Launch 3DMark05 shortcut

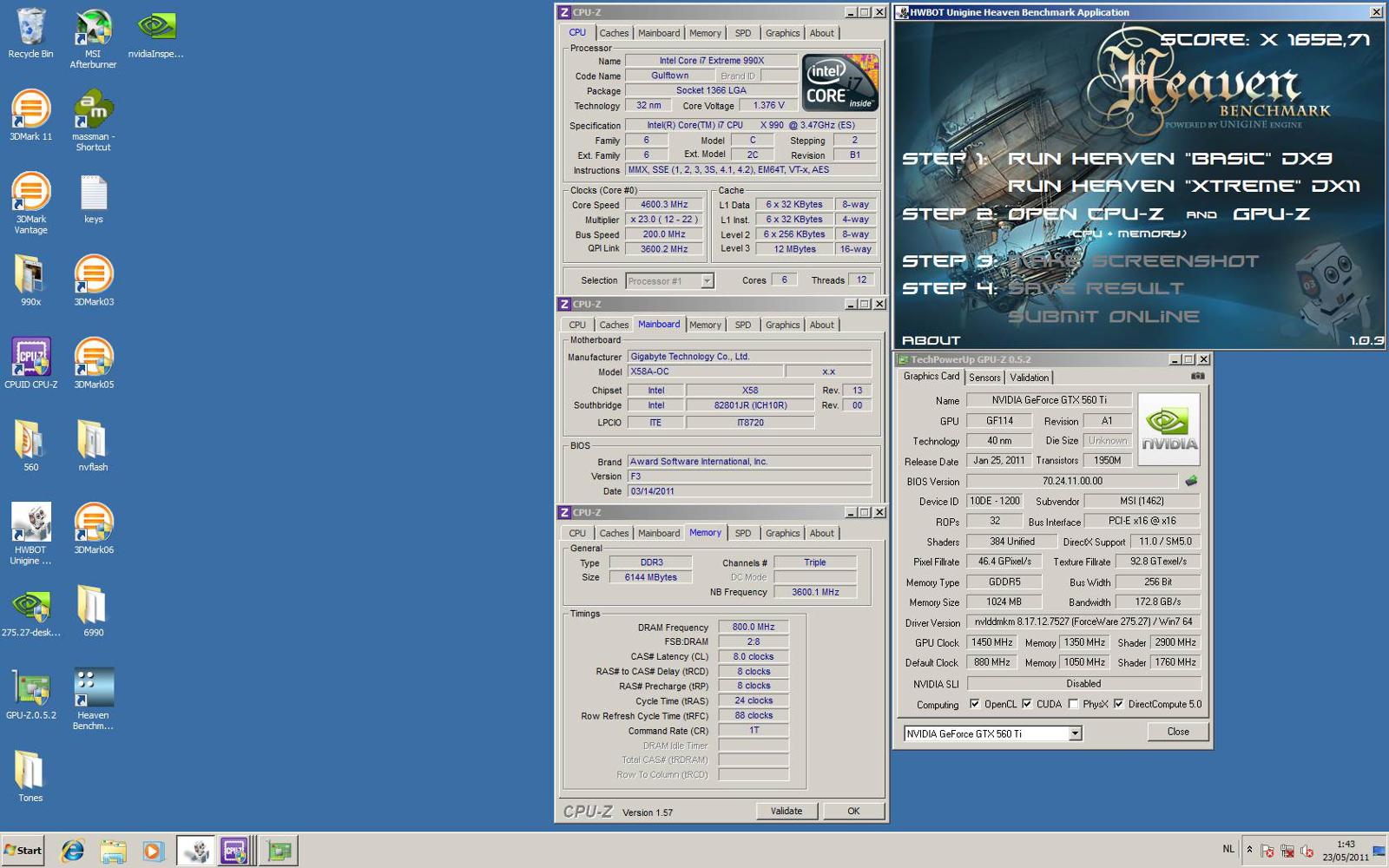[x=93, y=363]
